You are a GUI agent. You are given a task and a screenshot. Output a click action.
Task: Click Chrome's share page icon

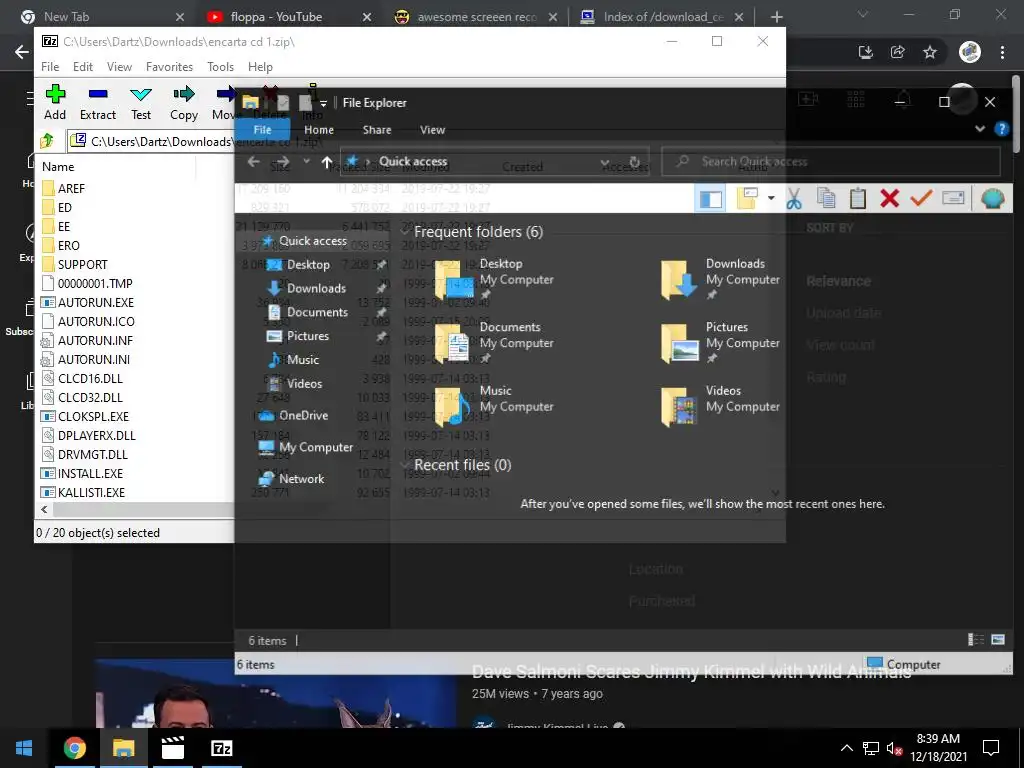[898, 52]
